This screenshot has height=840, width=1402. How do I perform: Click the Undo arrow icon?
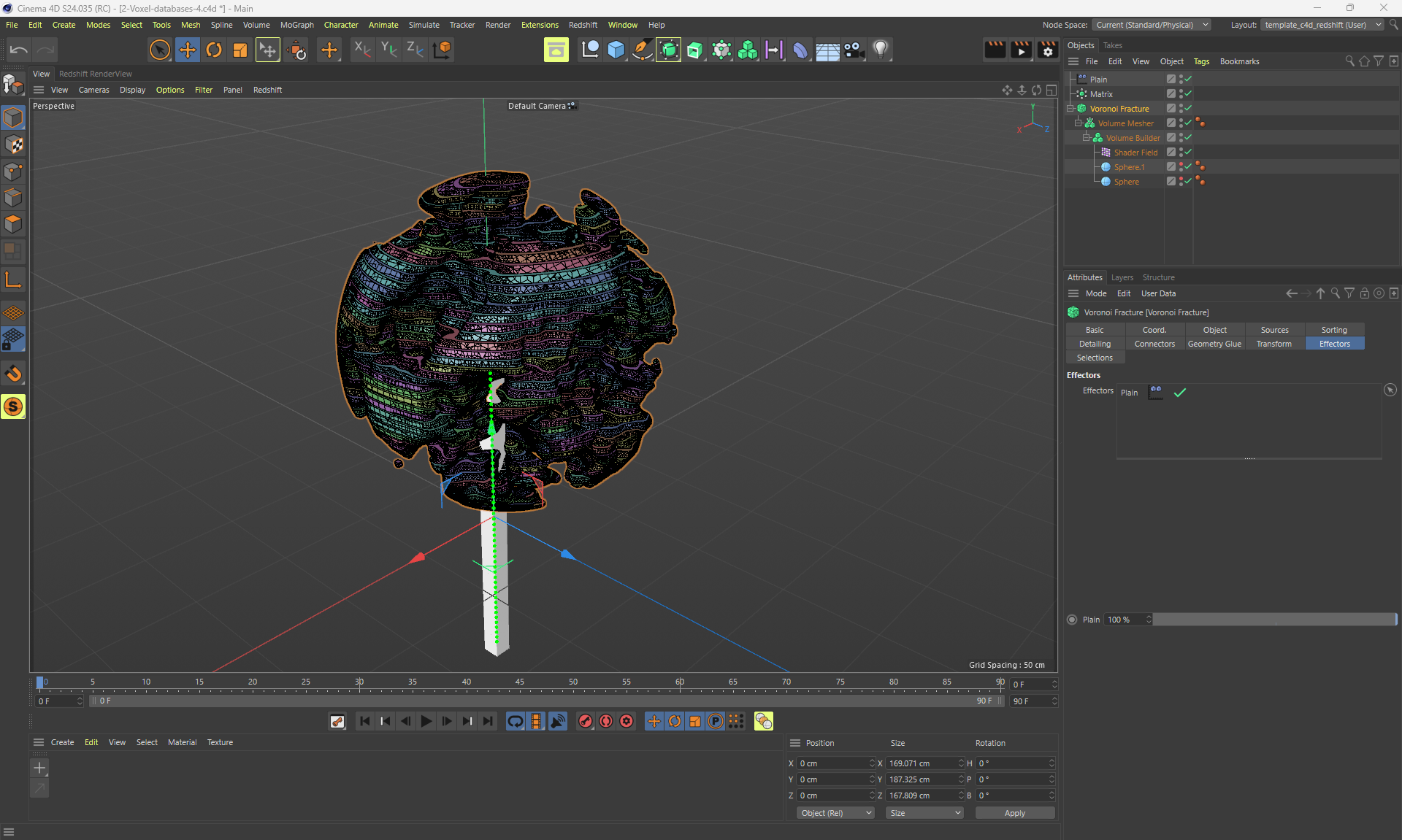(19, 50)
